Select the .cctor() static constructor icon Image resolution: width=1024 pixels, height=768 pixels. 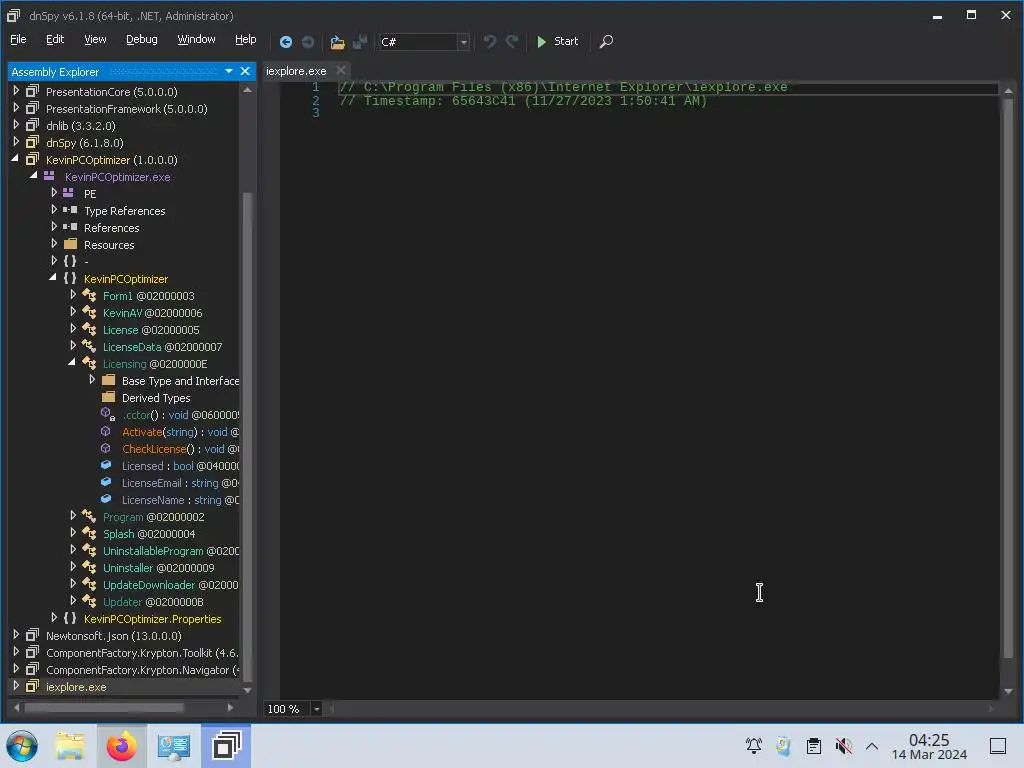tap(108, 415)
